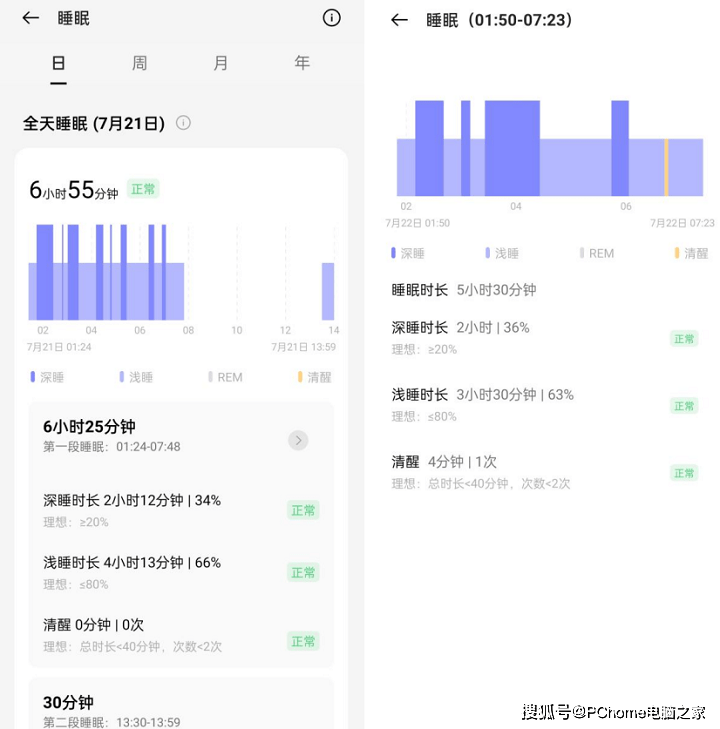Go back from 睡眠 (01:50-07:23) screen
The image size is (720, 729).
[399, 20]
